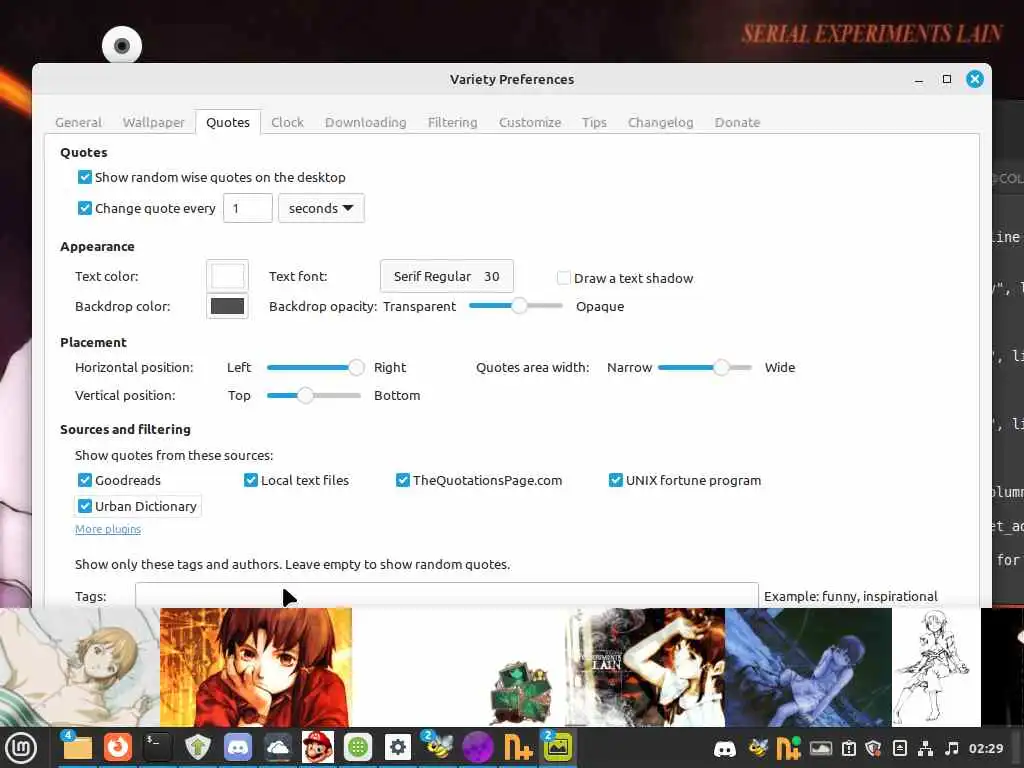Select the line-art sketch wallpaper thumbnail
The width and height of the screenshot is (1024, 768).
point(936,667)
